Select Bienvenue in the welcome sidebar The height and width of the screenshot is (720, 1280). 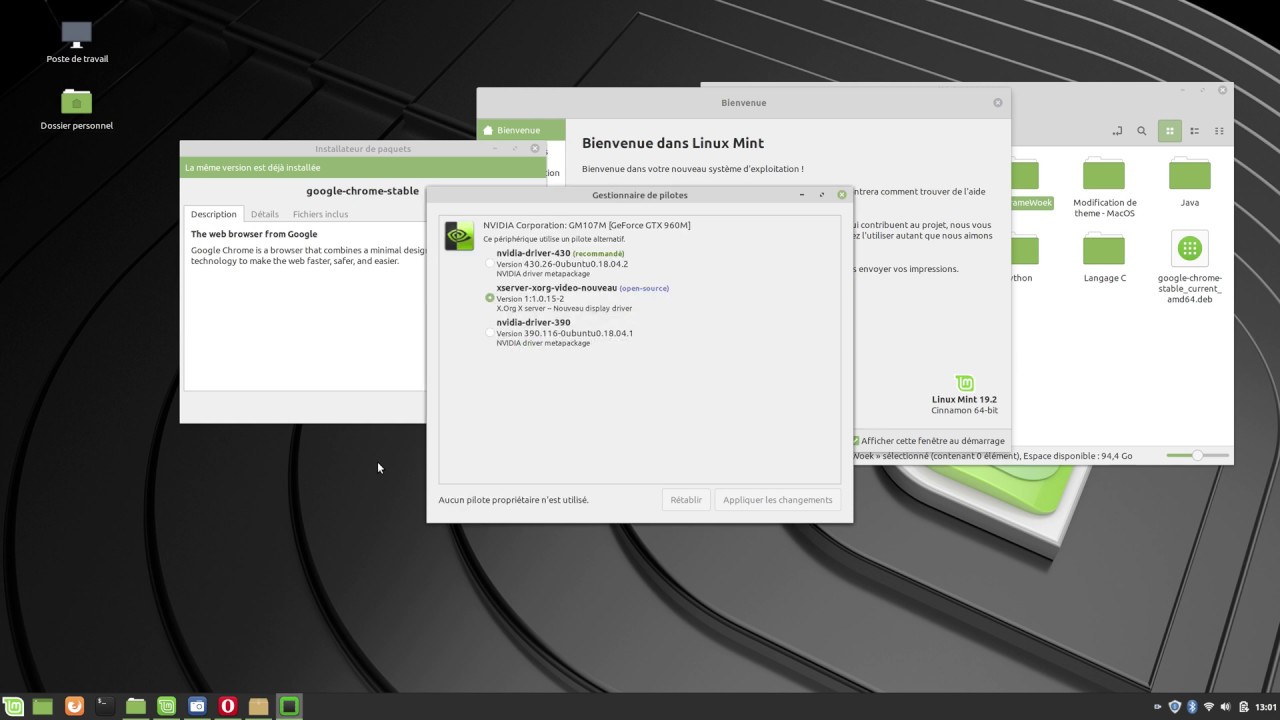tap(521, 130)
